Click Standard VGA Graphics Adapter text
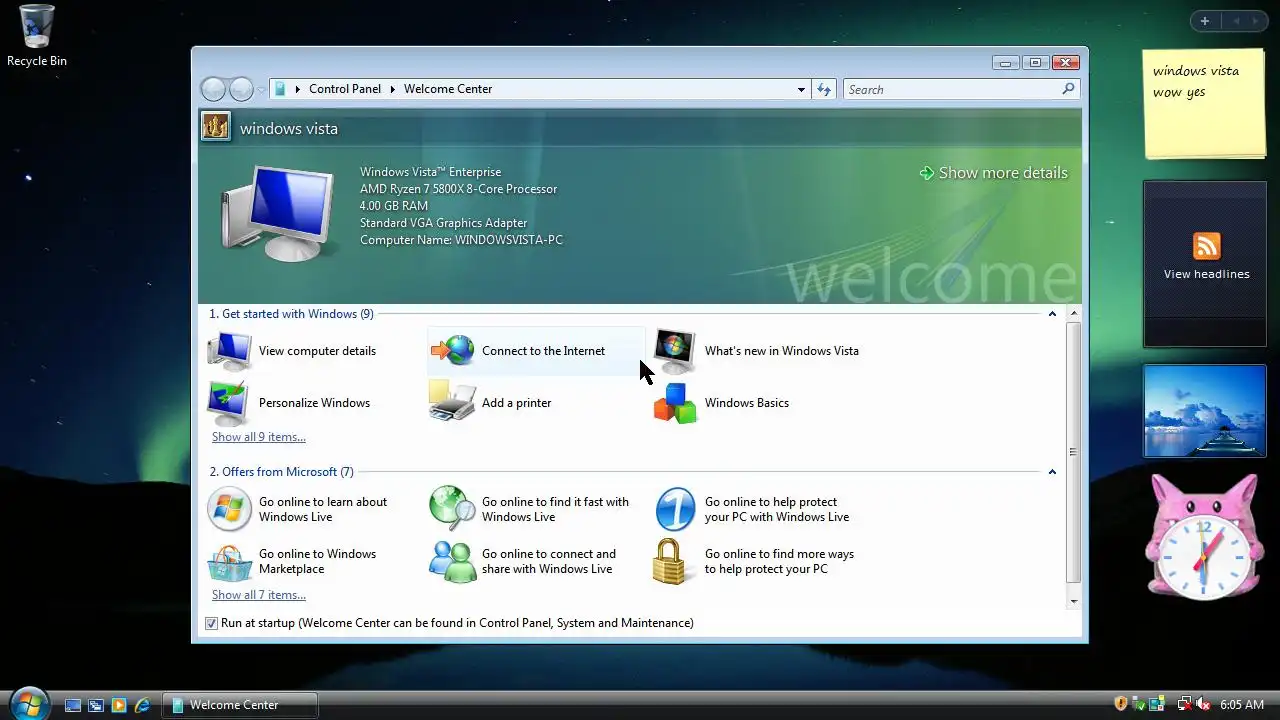This screenshot has width=1280, height=720. pyautogui.click(x=443, y=223)
